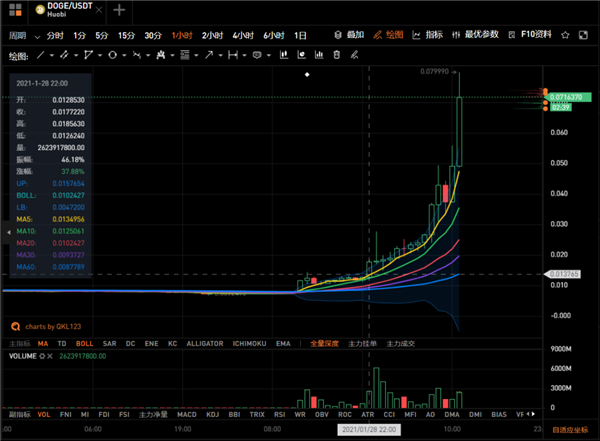Click the 自适应坐标 auto-scale button
Screen dimensions: 600x441
(x=567, y=428)
